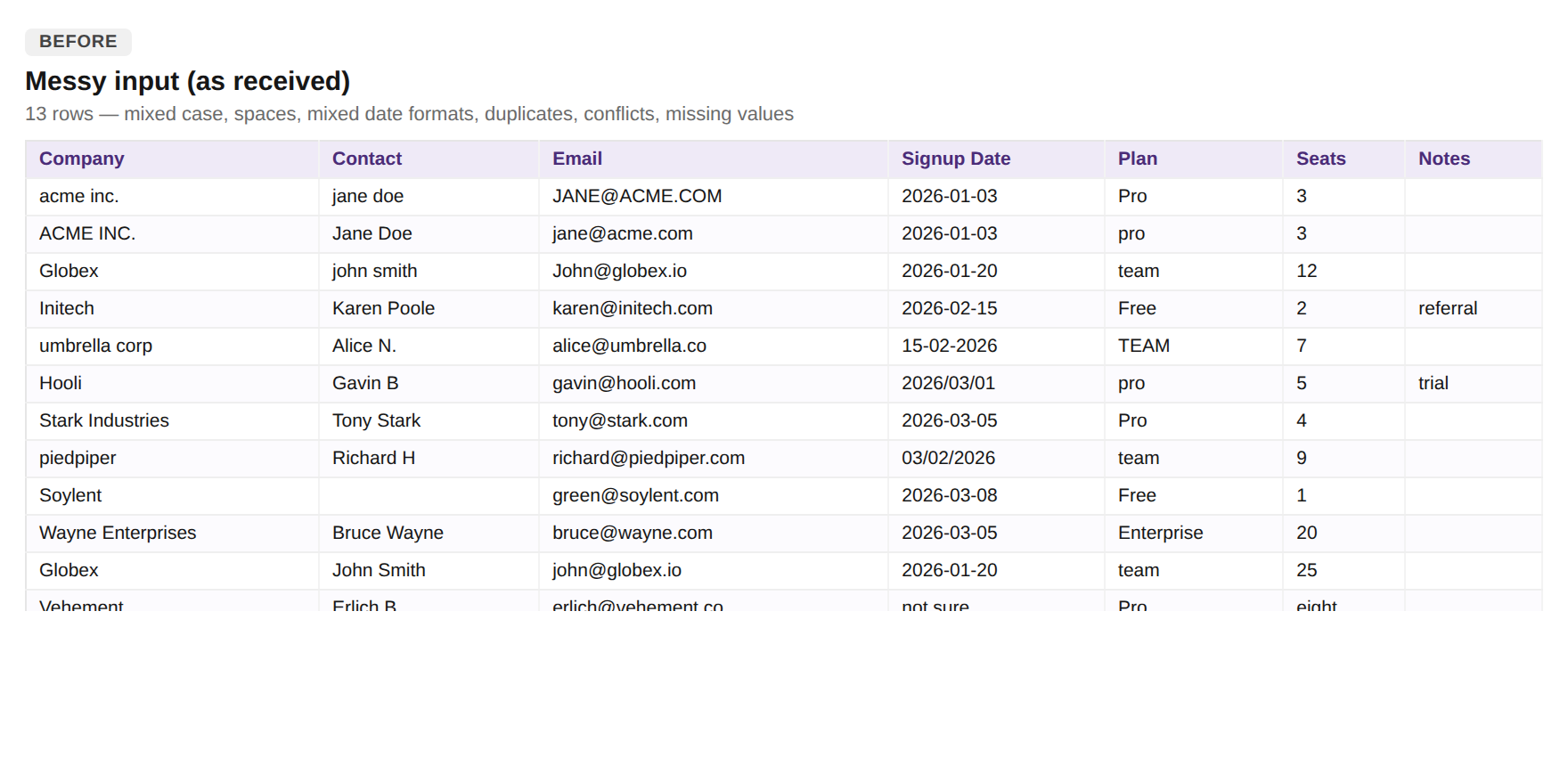
Task: Click the 'referral' note cell
Action: coord(1474,309)
